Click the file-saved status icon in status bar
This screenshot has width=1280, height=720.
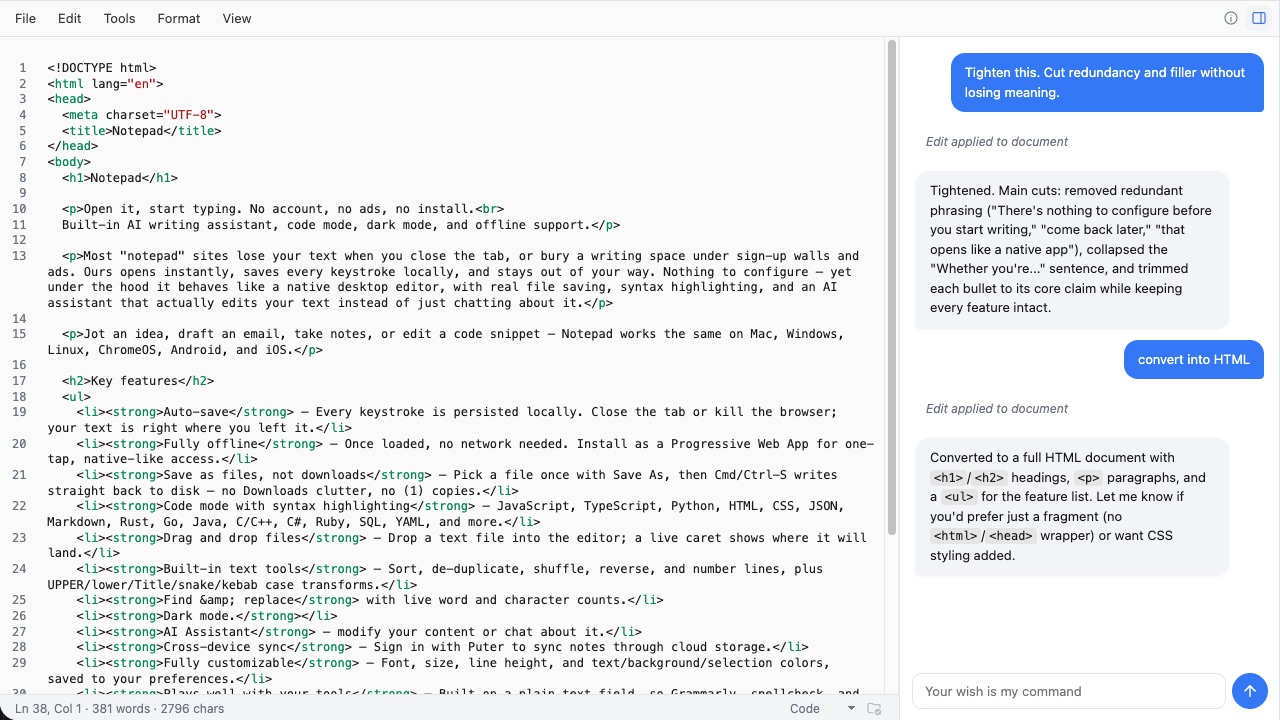(874, 708)
